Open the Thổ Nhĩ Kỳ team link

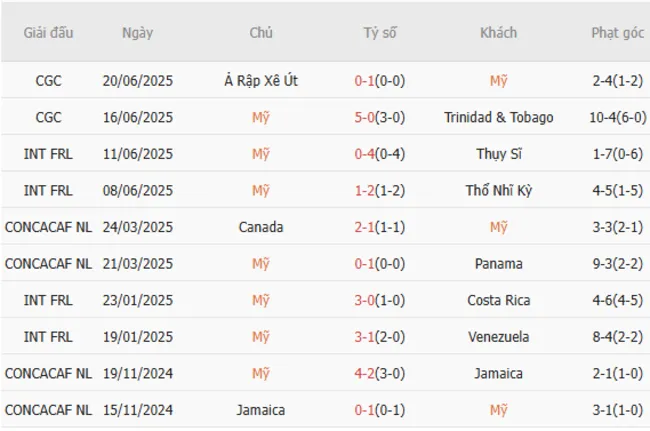tap(498, 191)
